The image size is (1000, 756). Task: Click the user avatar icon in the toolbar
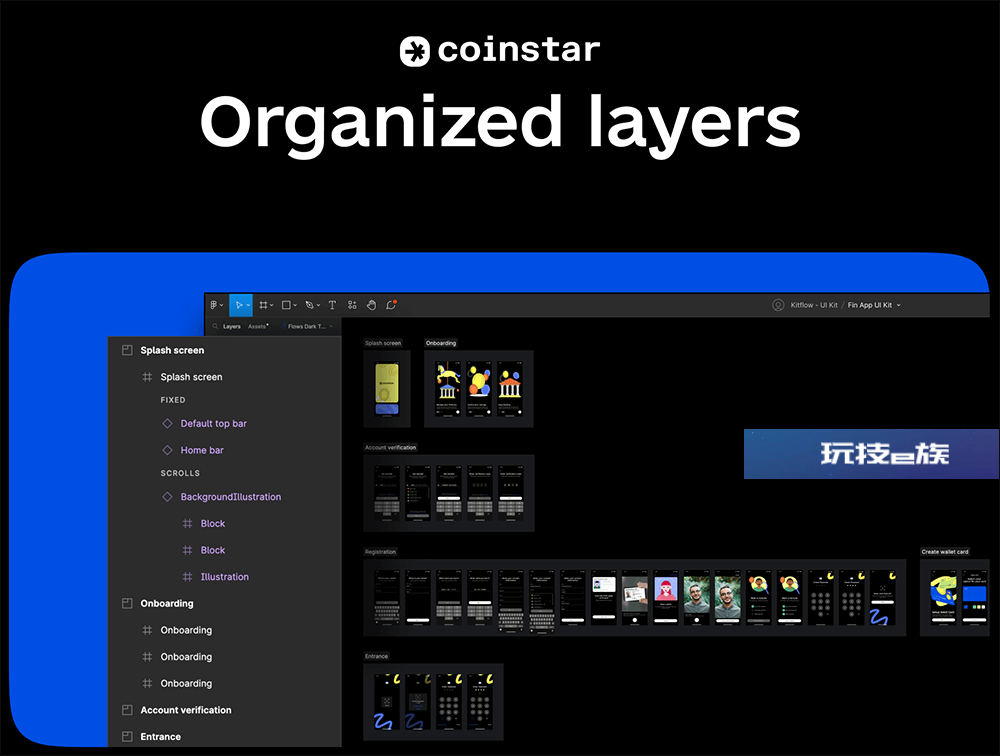[778, 305]
